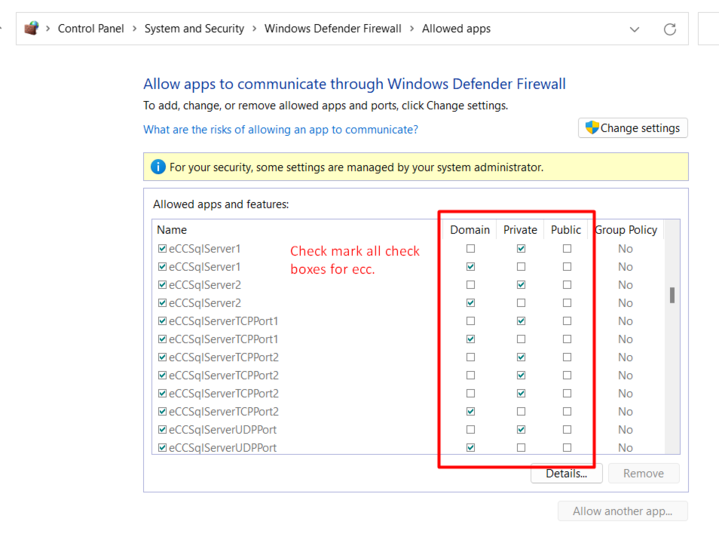Viewport: 719px width, 546px height.
Task: Tick Private box on Domain-enabled eCCSqlServerTCPPort2 row
Action: pyautogui.click(x=521, y=412)
